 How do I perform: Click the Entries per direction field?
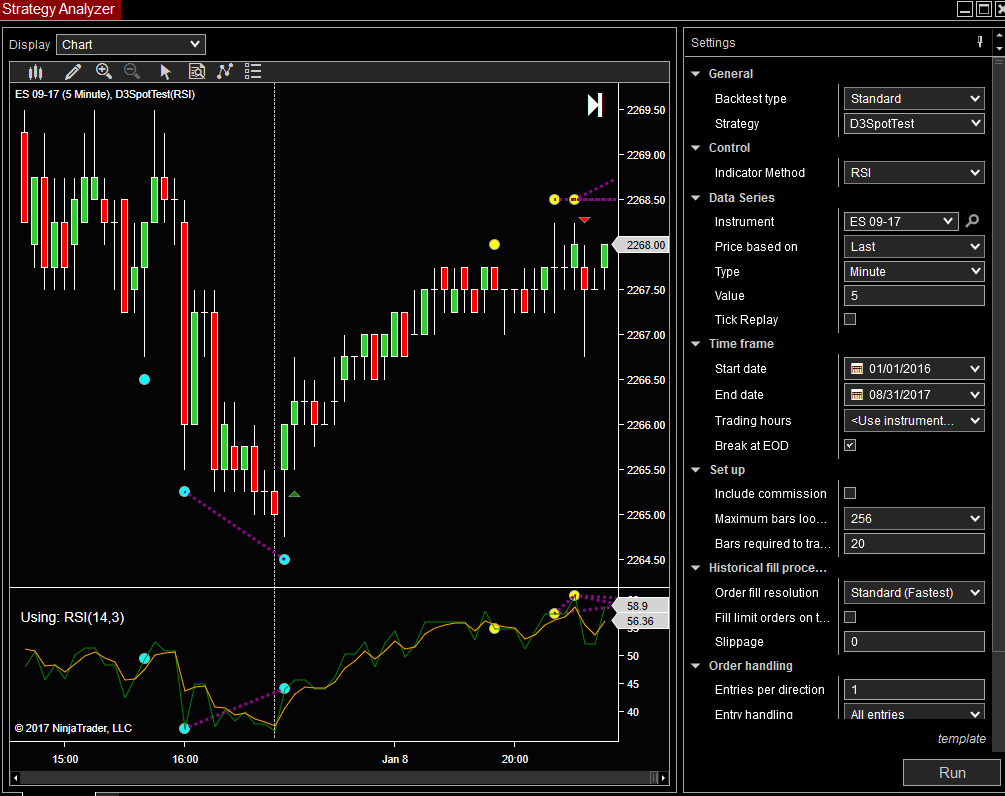914,690
